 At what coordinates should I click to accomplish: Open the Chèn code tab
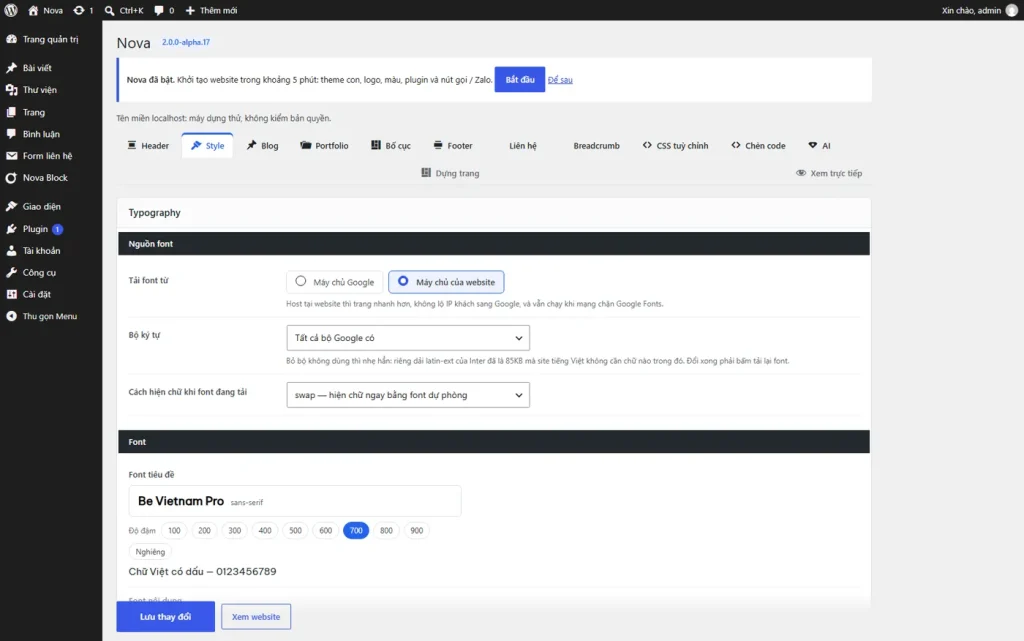pos(758,146)
